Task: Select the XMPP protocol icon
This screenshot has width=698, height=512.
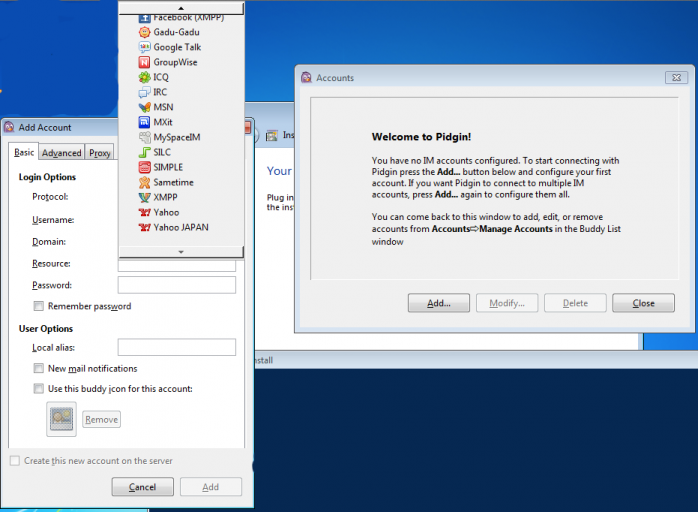Action: [145, 197]
